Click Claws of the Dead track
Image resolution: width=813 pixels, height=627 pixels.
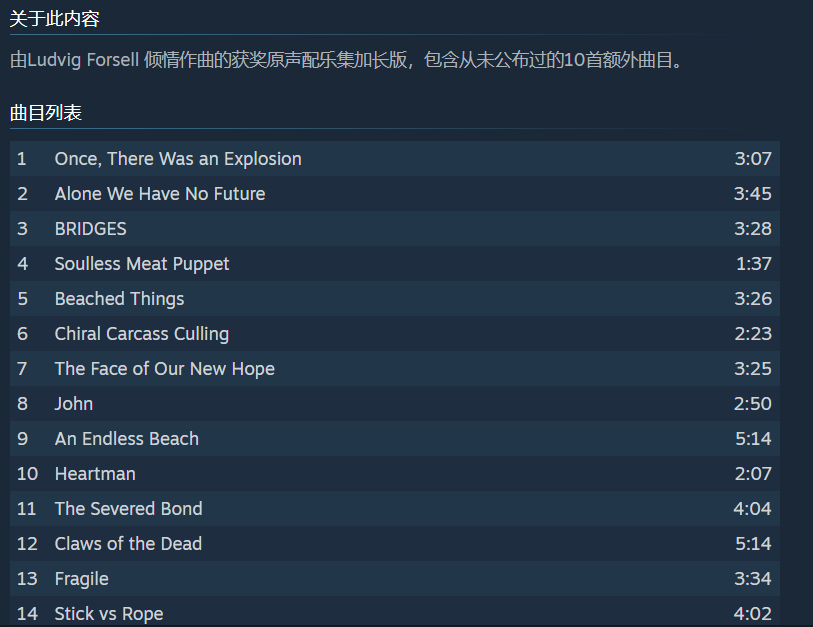pyautogui.click(x=395, y=544)
